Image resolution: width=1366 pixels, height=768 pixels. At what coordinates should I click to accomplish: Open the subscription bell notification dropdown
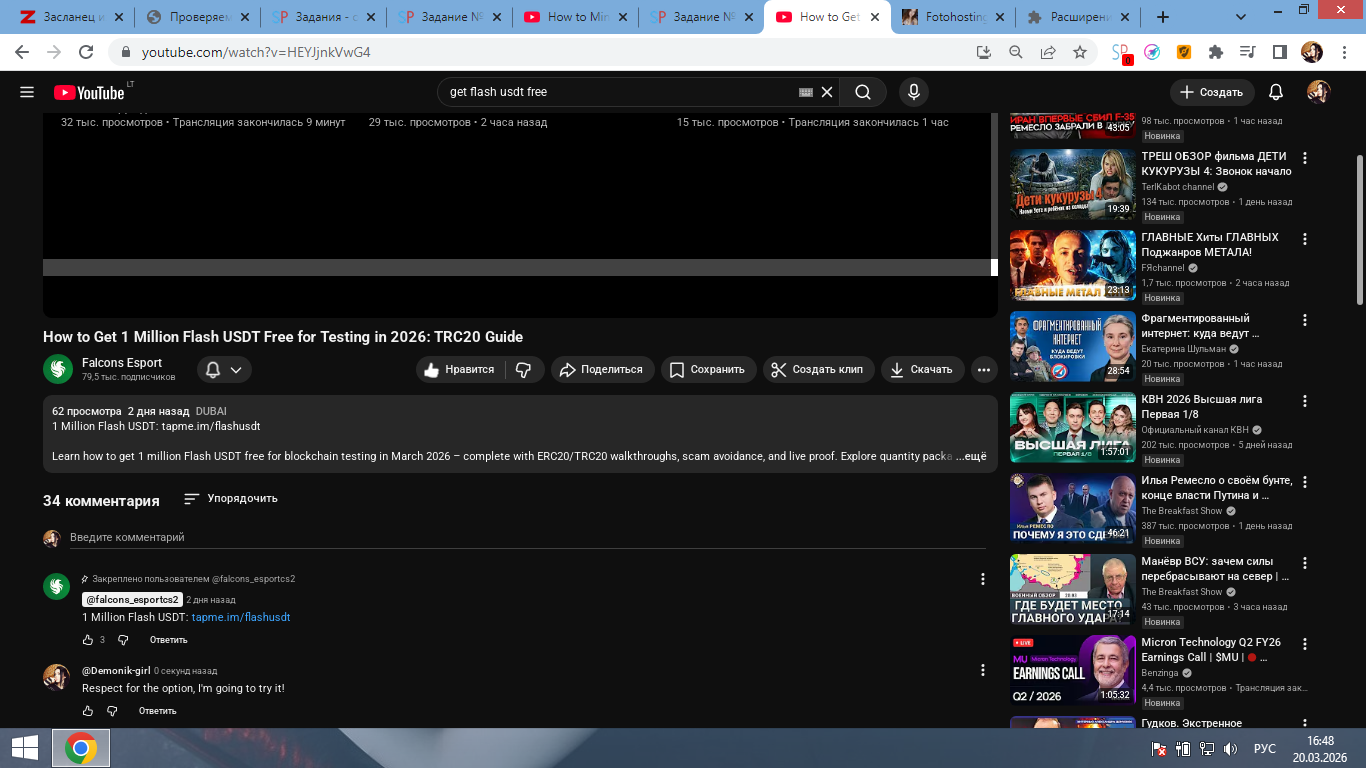click(224, 370)
